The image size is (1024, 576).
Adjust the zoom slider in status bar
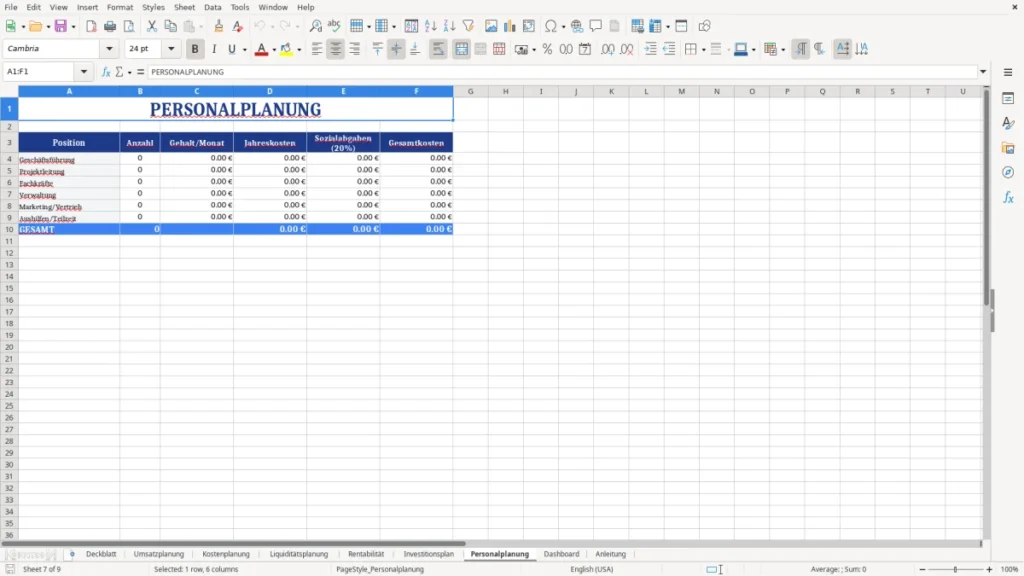click(955, 569)
